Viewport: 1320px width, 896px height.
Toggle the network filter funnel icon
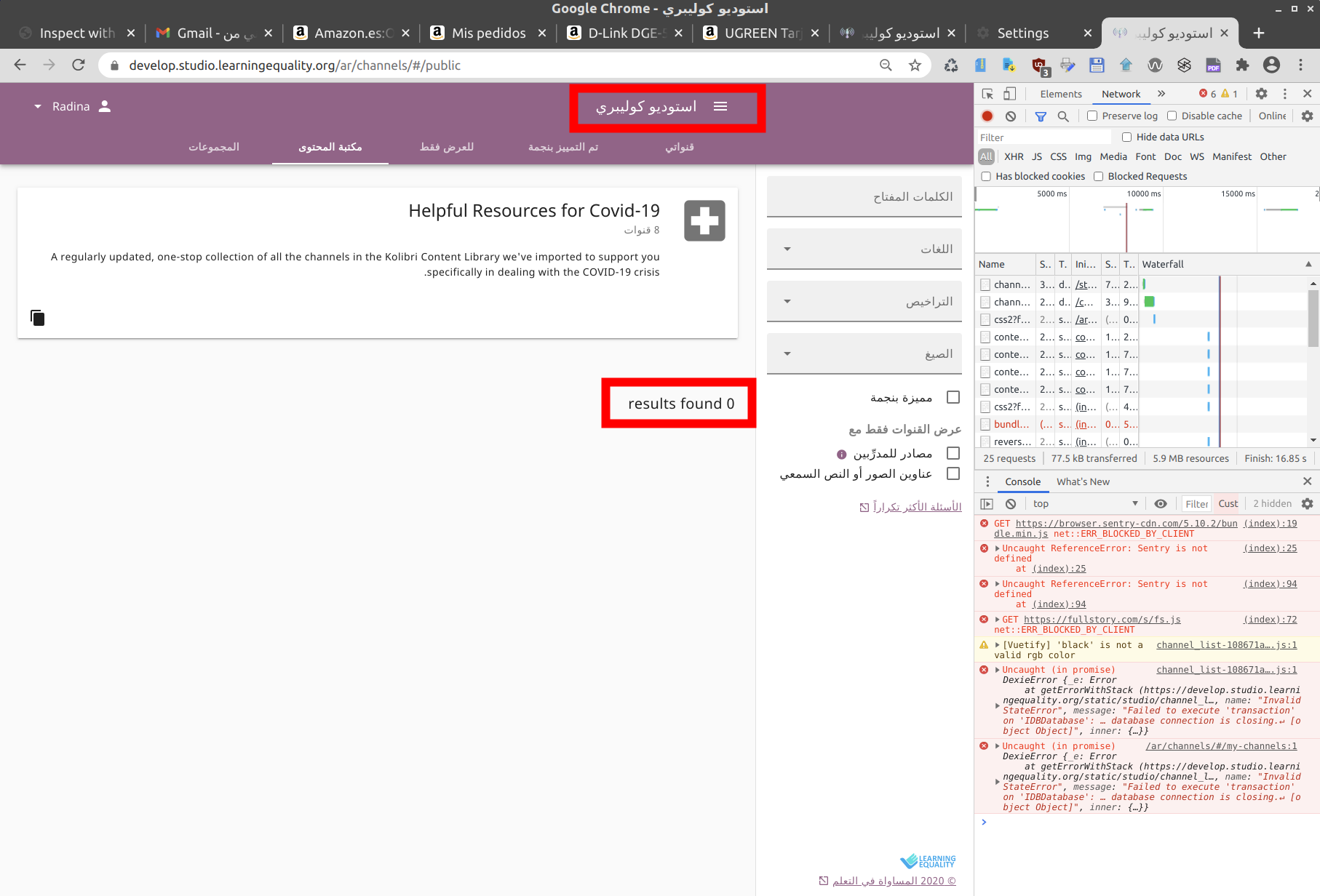click(1041, 116)
